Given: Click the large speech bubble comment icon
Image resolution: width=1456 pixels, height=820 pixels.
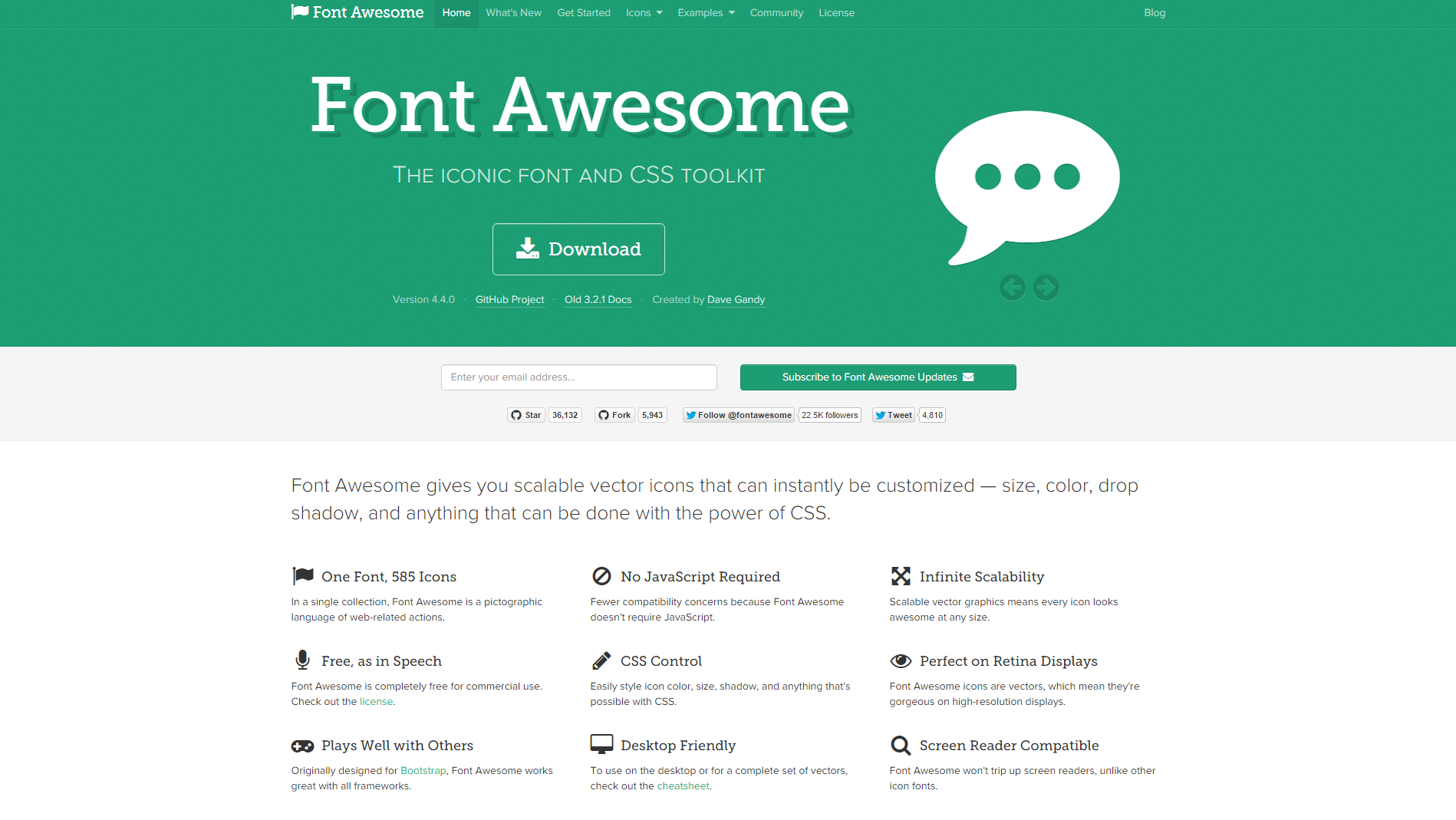Looking at the screenshot, I should click(x=1027, y=189).
